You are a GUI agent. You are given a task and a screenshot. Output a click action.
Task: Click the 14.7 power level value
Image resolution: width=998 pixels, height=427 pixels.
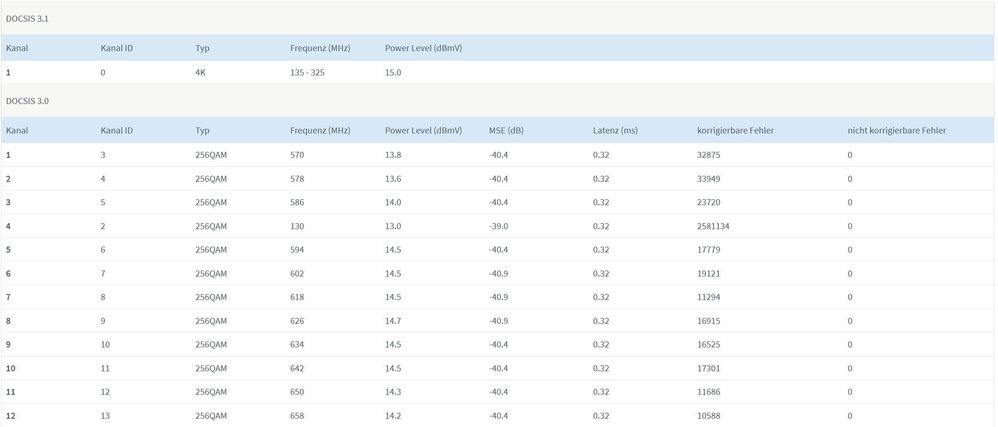click(394, 321)
